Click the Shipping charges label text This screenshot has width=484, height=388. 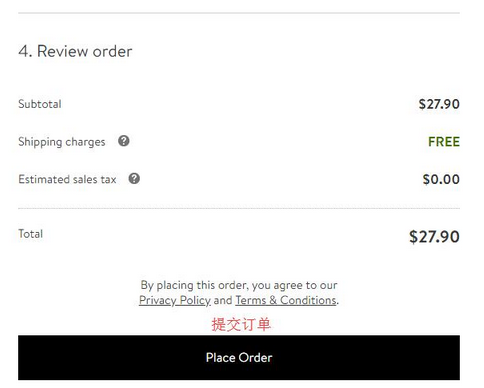[x=62, y=142]
